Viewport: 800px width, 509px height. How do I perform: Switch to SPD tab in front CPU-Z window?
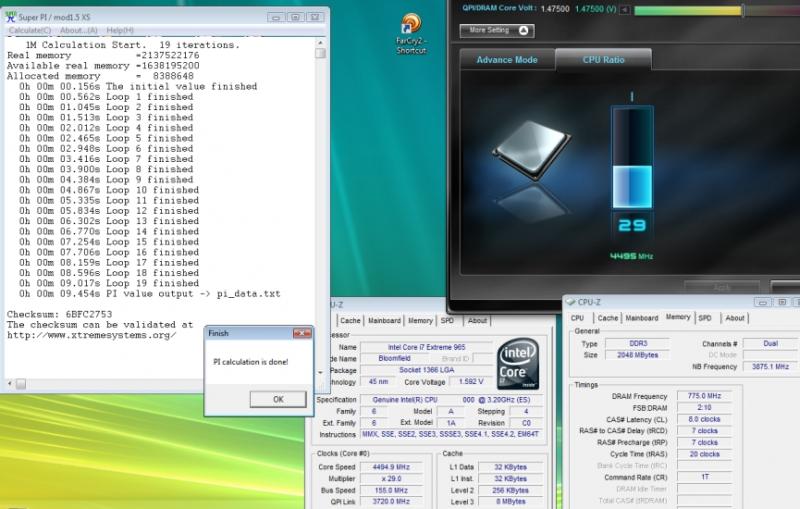click(705, 318)
